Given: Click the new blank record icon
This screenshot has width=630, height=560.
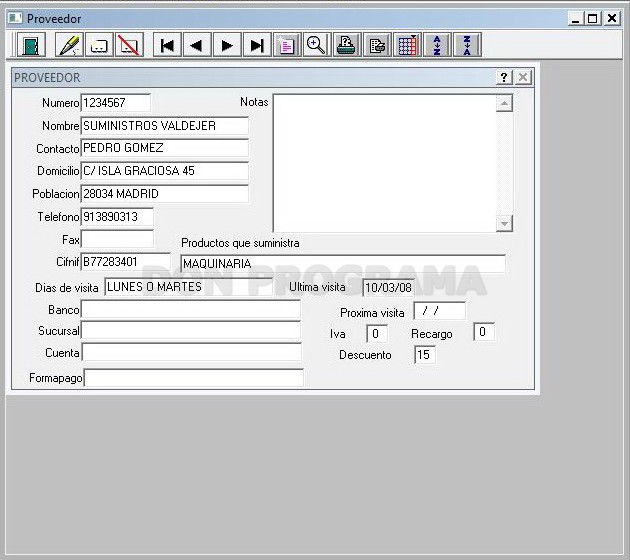Looking at the screenshot, I should (x=99, y=45).
